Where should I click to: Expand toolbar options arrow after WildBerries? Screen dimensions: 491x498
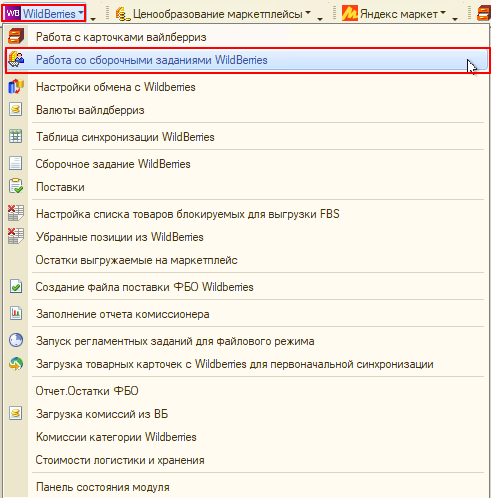pos(93,19)
